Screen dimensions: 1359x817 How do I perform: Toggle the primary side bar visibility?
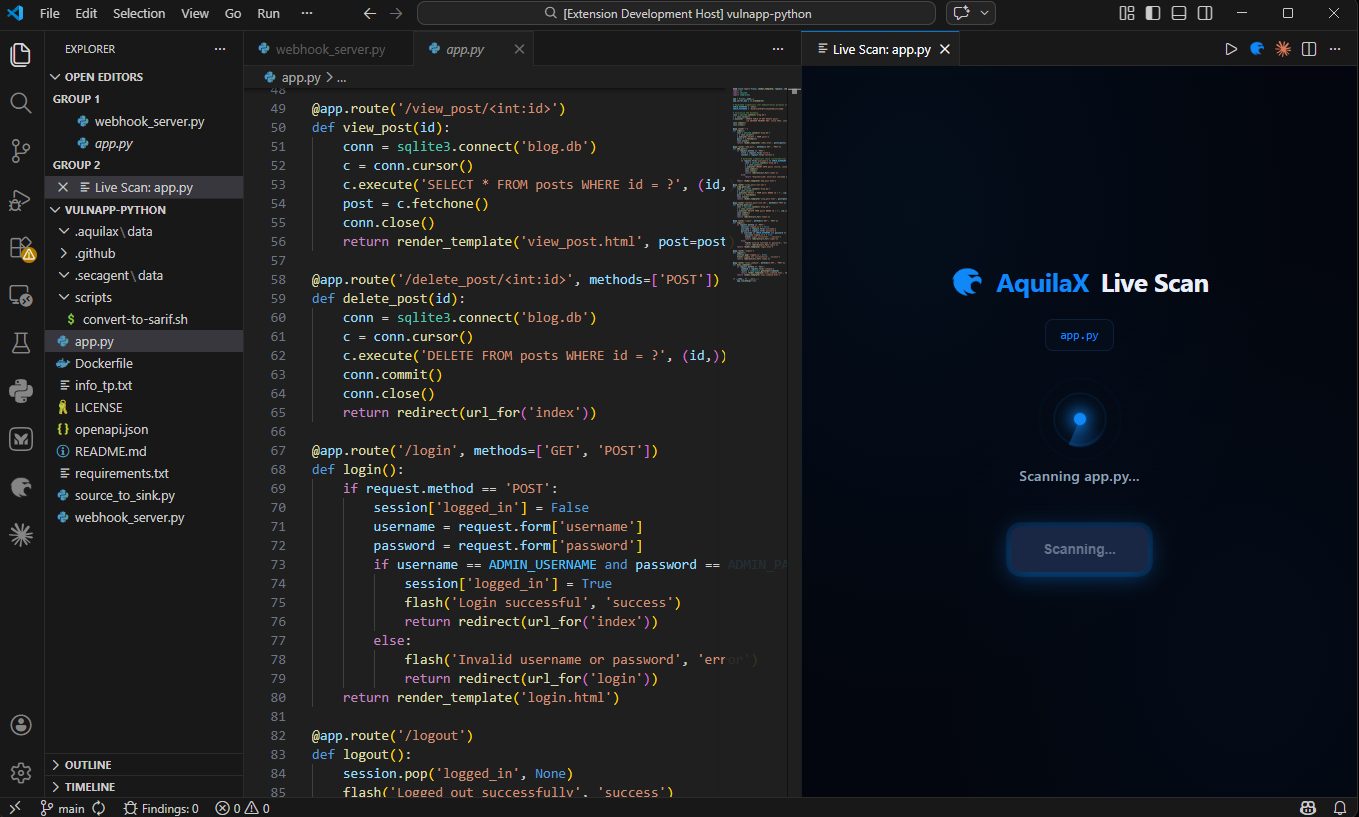[x=1153, y=13]
